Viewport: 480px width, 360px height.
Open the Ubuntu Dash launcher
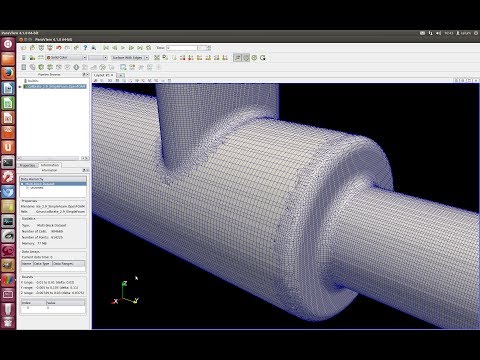(x=8, y=44)
